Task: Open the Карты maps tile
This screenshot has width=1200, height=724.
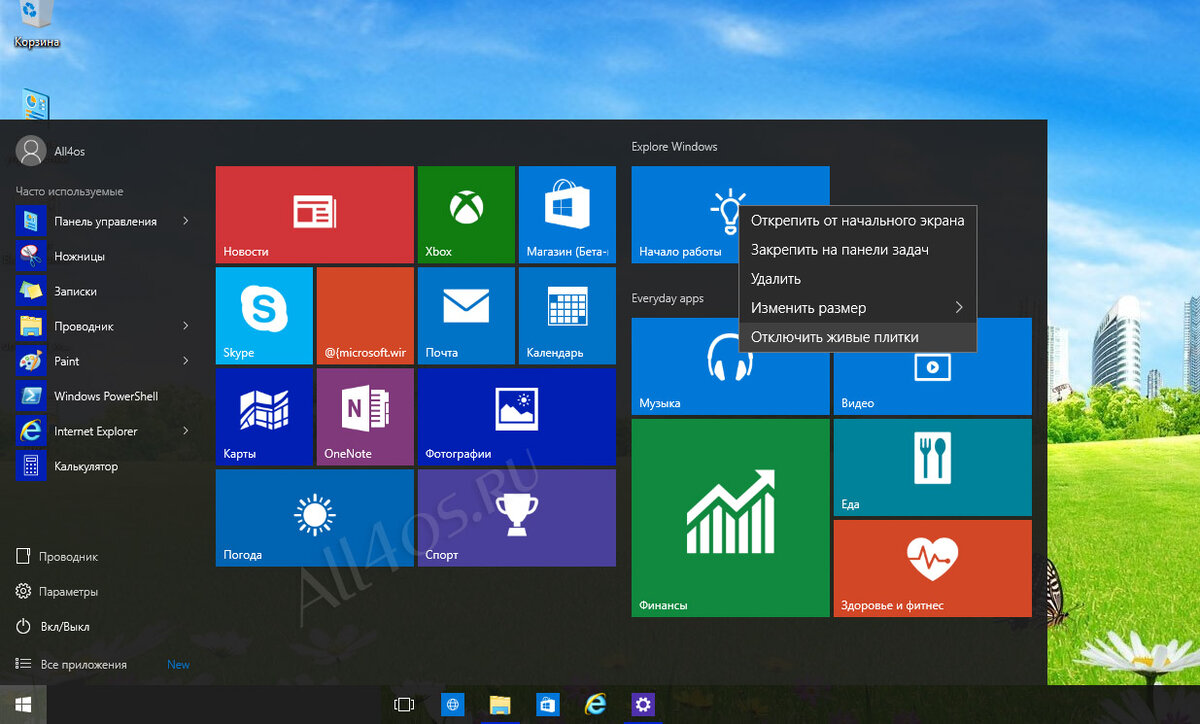Action: [x=264, y=416]
